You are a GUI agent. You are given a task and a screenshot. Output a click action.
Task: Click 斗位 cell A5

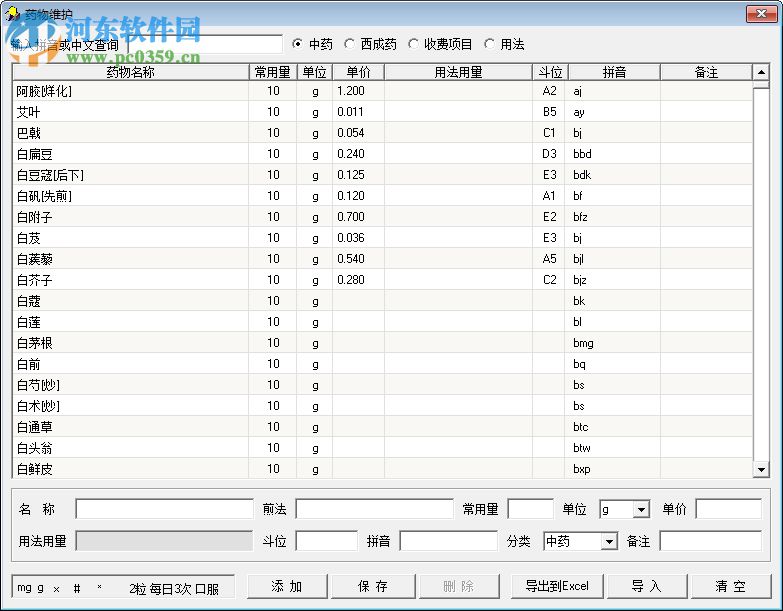pyautogui.click(x=549, y=259)
